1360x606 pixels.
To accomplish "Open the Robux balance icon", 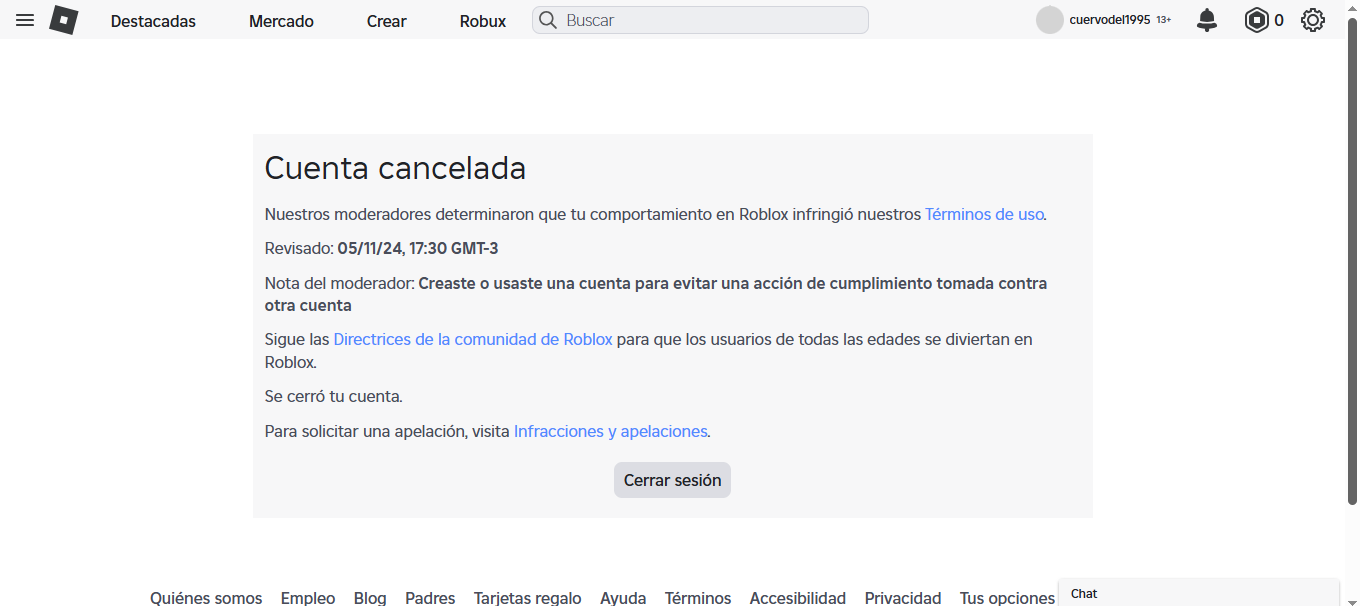I will 1256,20.
